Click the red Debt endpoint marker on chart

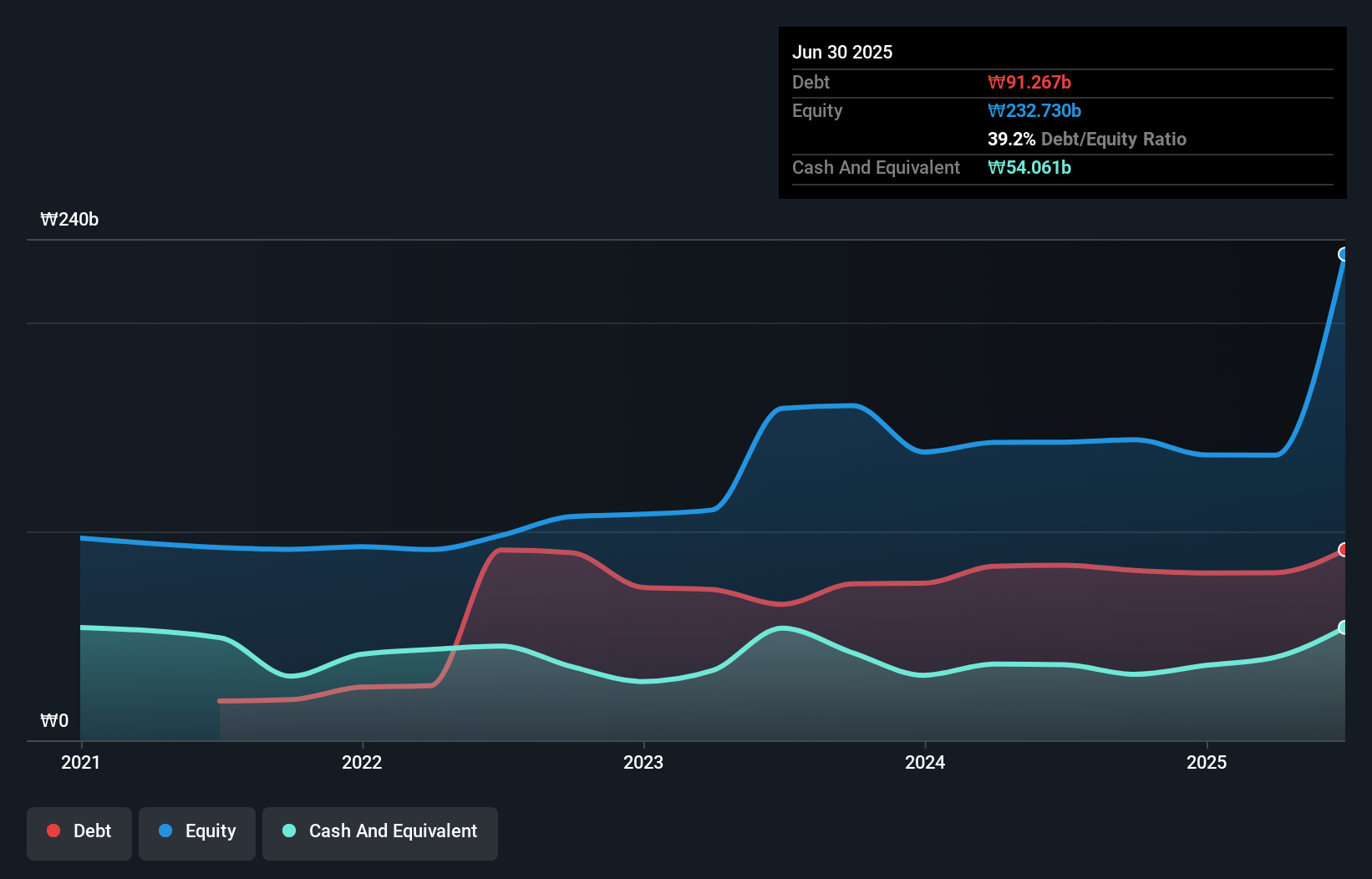(1344, 550)
